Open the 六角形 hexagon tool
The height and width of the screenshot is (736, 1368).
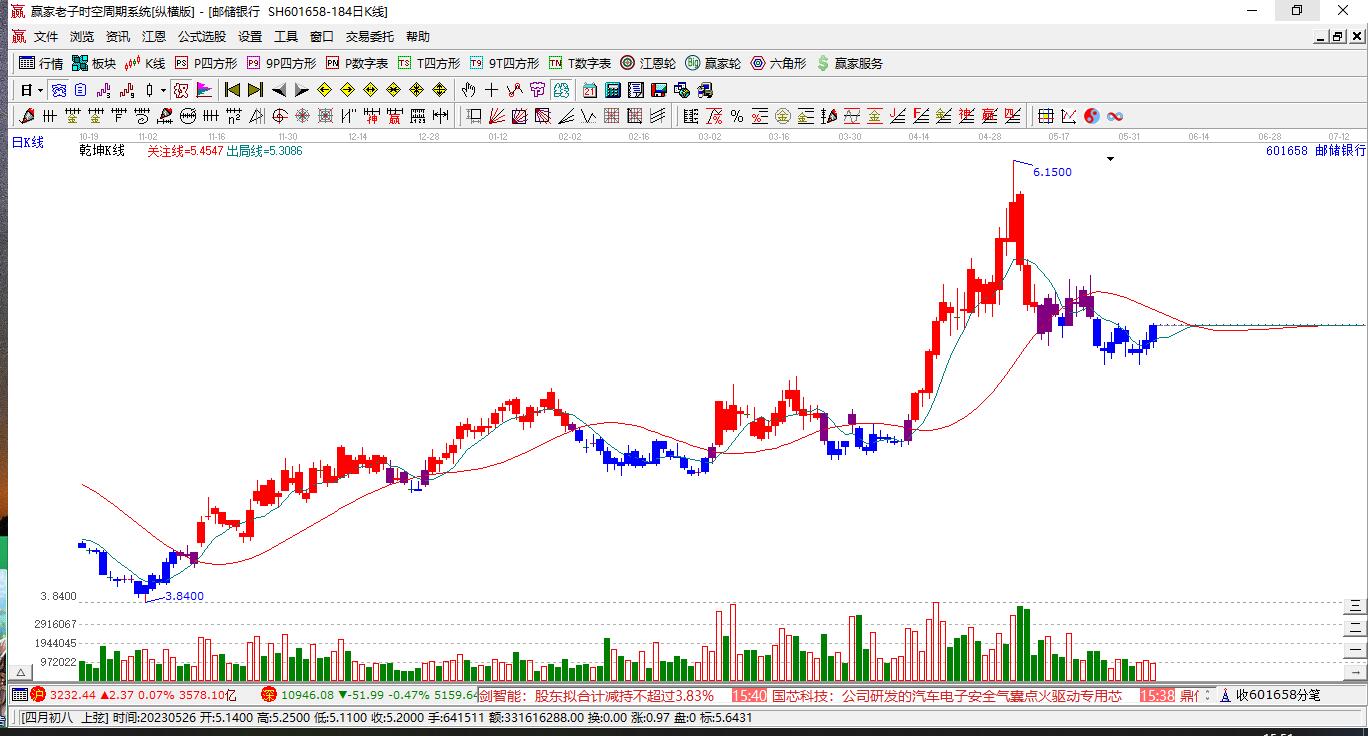click(778, 63)
